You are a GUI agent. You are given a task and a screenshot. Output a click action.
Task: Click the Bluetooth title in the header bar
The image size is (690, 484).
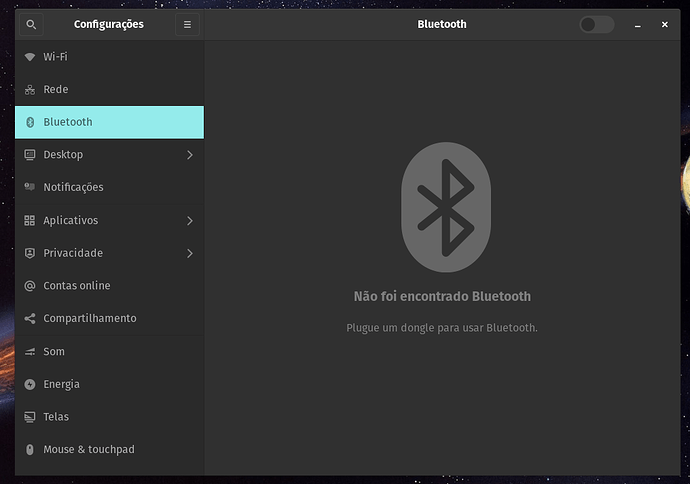click(442, 24)
